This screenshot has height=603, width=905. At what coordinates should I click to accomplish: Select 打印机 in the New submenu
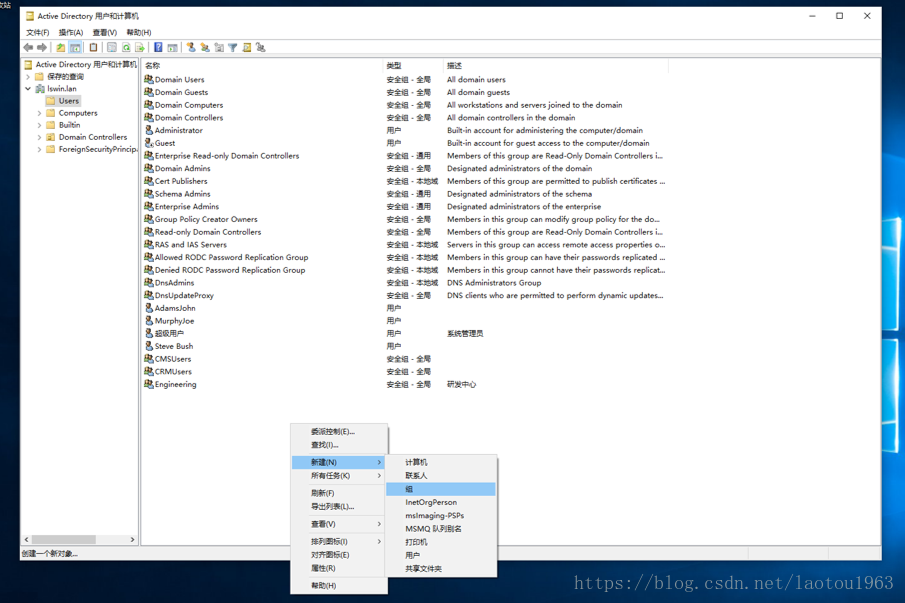tap(441, 542)
